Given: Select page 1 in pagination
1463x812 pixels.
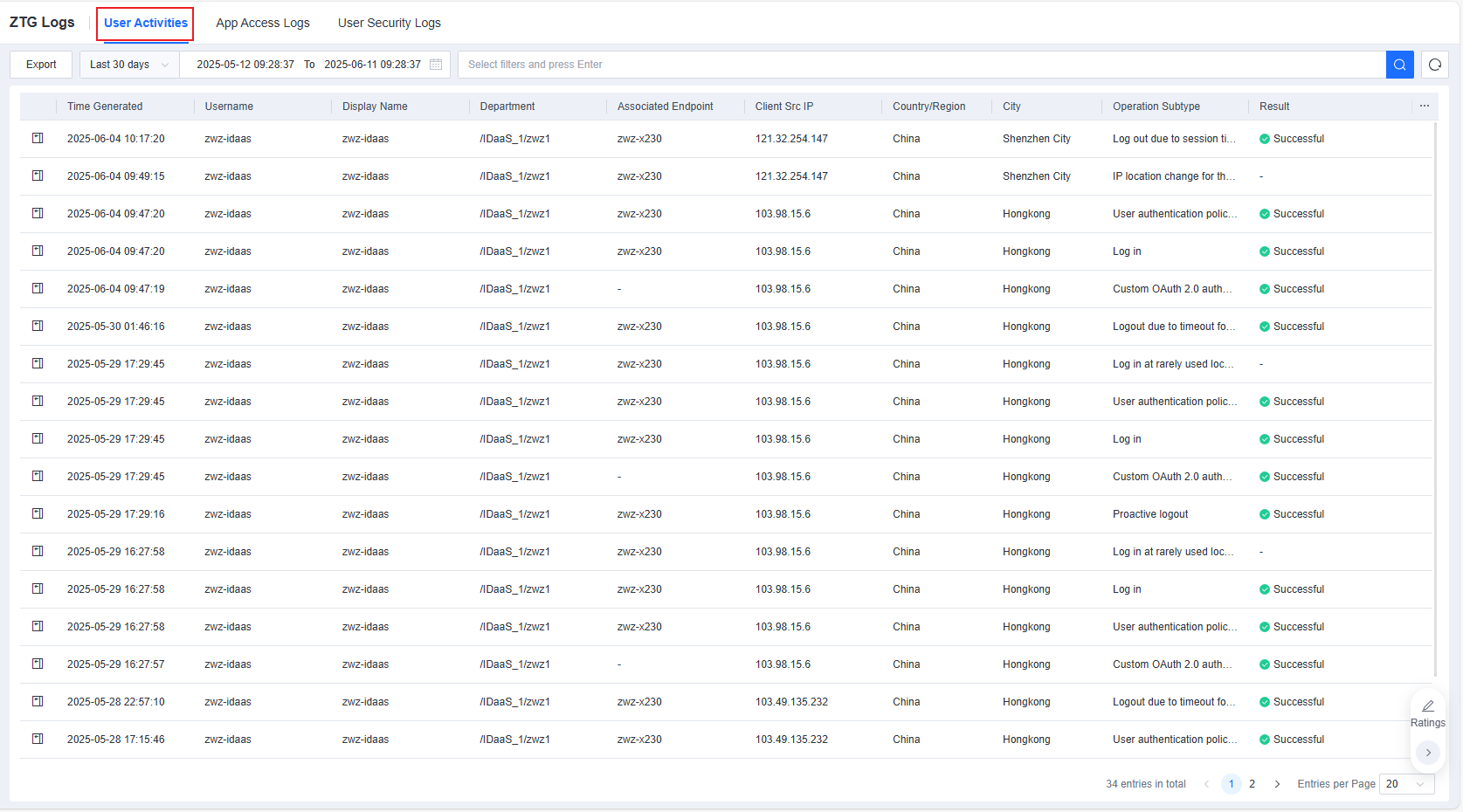Looking at the screenshot, I should 1232,784.
